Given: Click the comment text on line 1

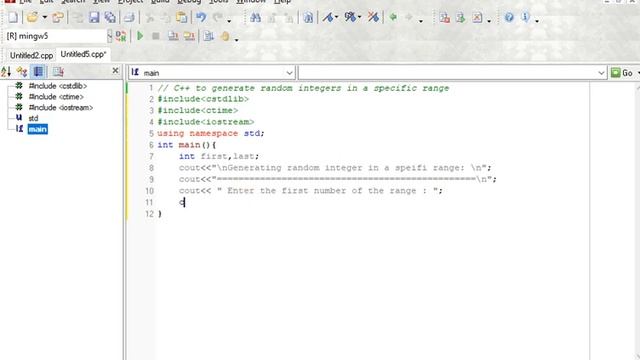Looking at the screenshot, I should click(x=303, y=88).
